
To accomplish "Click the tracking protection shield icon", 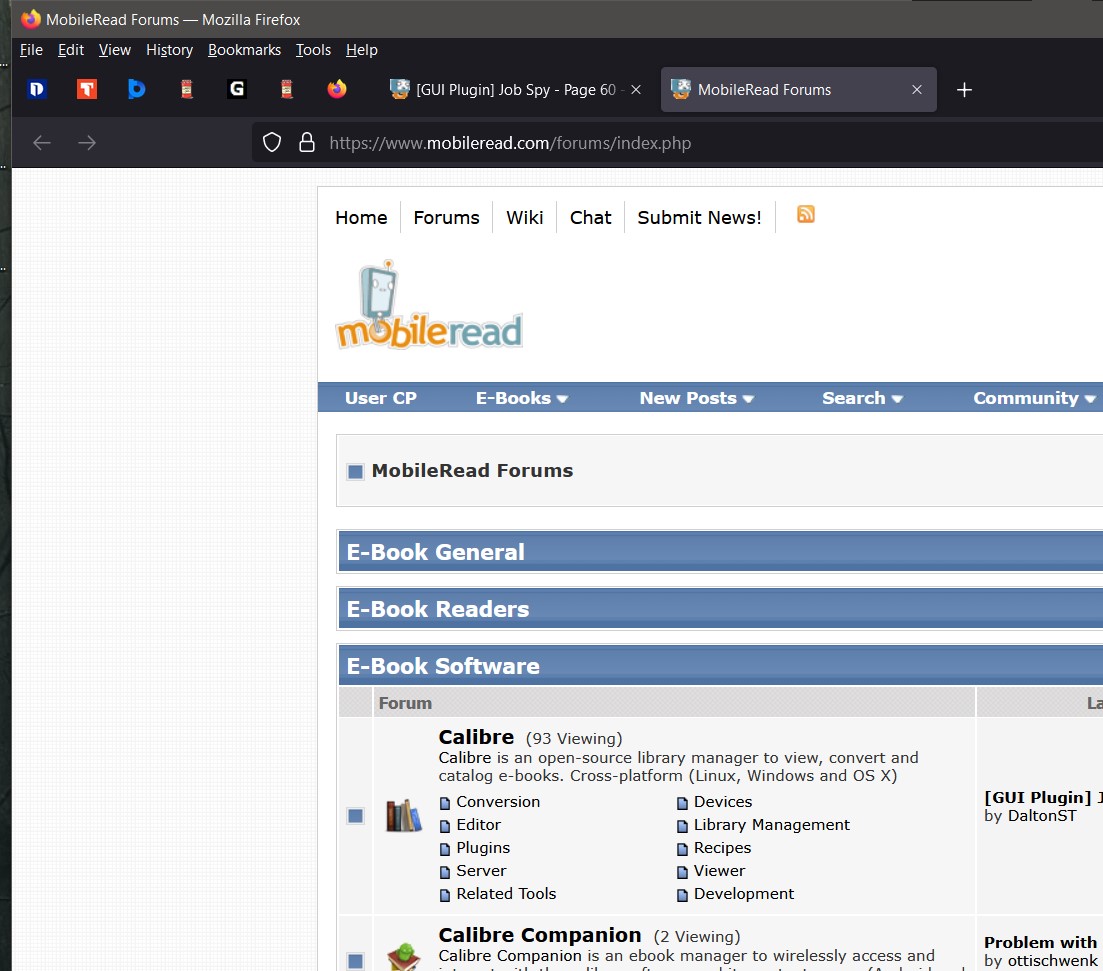I will coord(272,143).
